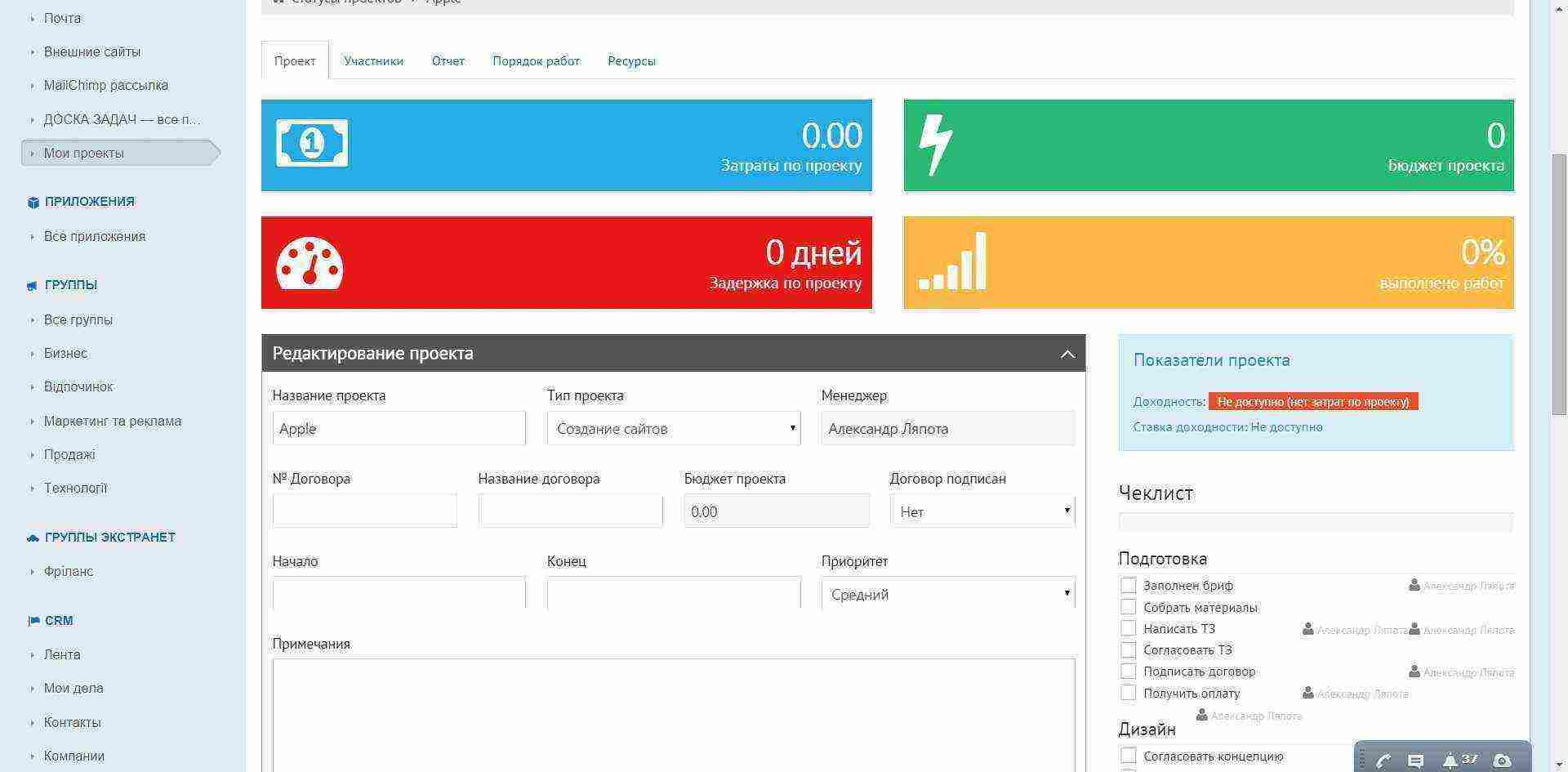Open the Отчет tab
1568x772 pixels.
tap(448, 60)
